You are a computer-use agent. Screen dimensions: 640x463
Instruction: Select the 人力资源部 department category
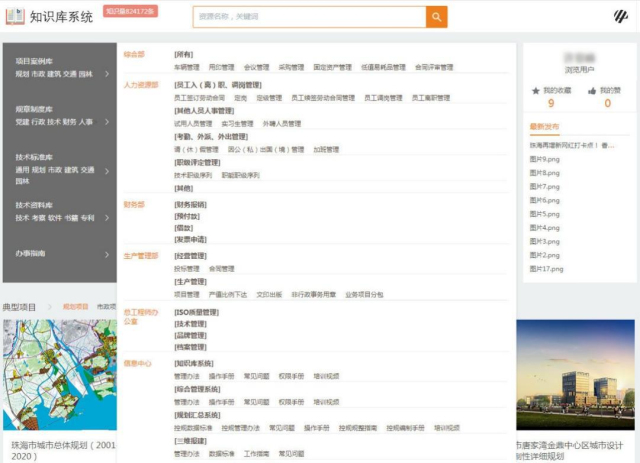click(x=140, y=85)
